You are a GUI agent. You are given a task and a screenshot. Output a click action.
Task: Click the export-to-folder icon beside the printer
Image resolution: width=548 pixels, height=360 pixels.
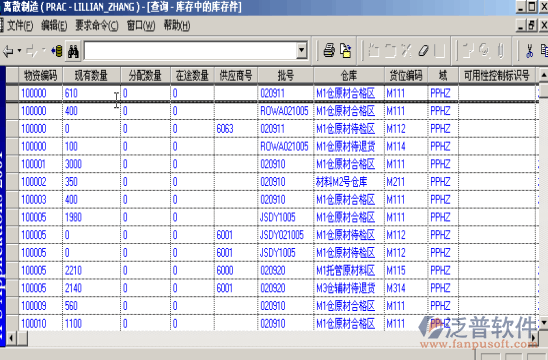(x=346, y=51)
